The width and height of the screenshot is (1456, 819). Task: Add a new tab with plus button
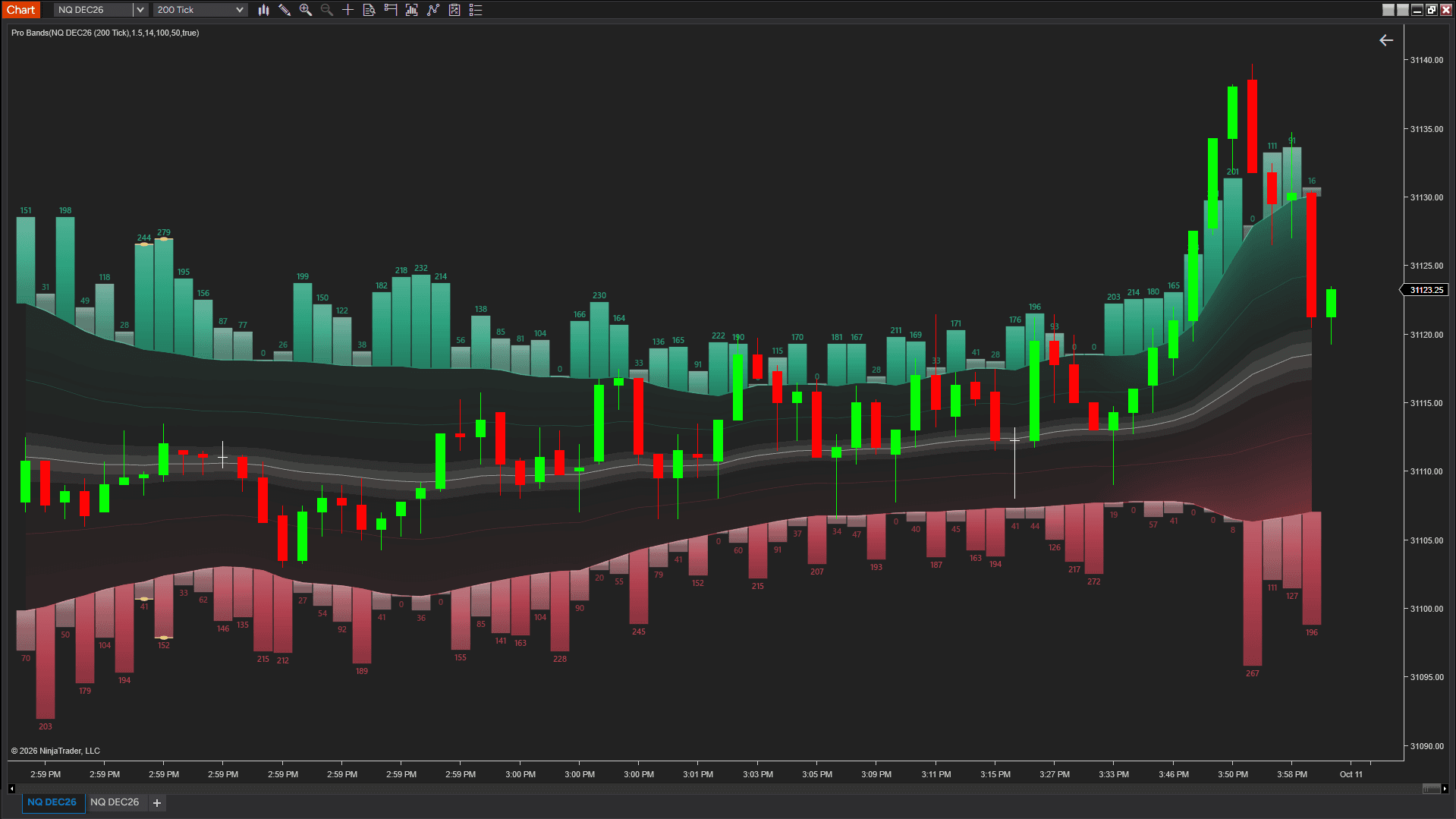[x=157, y=803]
